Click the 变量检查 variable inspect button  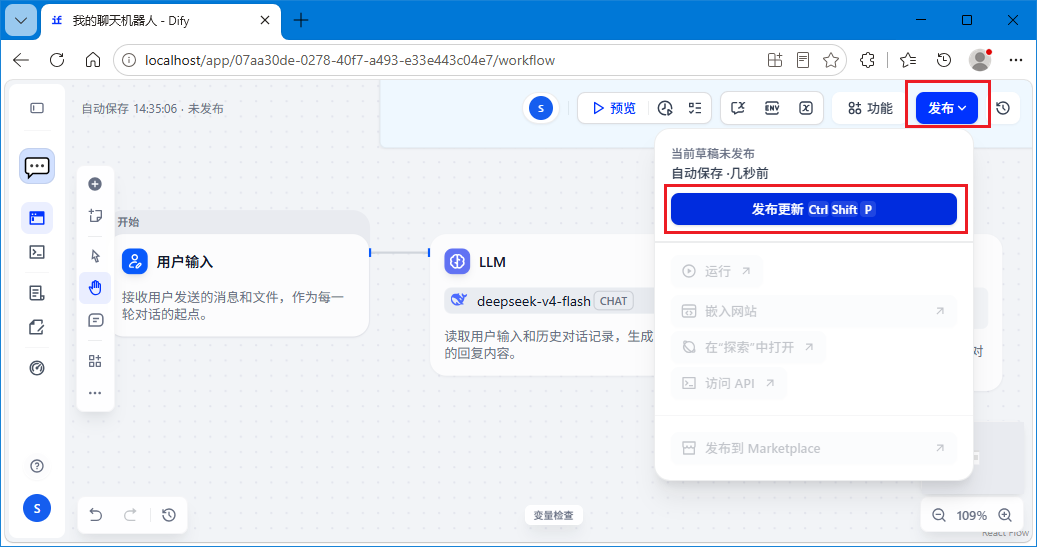pos(554,515)
